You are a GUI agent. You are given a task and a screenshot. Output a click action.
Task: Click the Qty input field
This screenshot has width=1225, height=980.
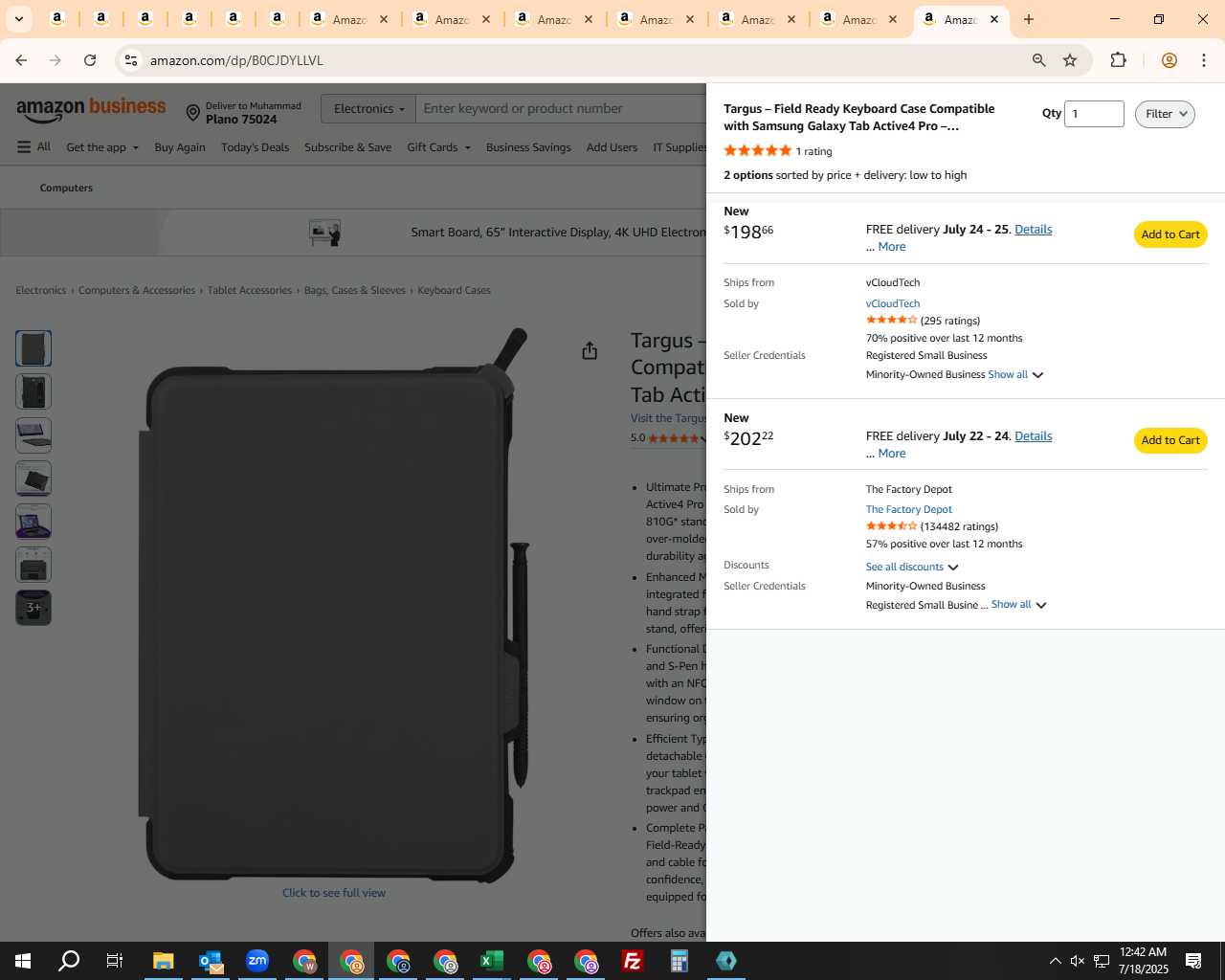coord(1094,114)
